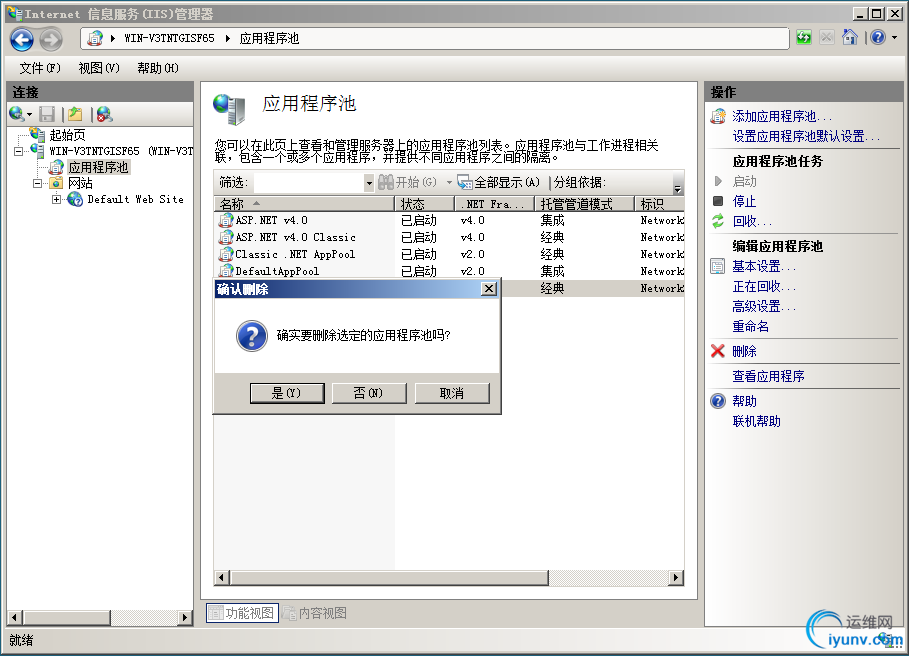Collapse the 网站 tree node
909x656 pixels.
pos(37,184)
